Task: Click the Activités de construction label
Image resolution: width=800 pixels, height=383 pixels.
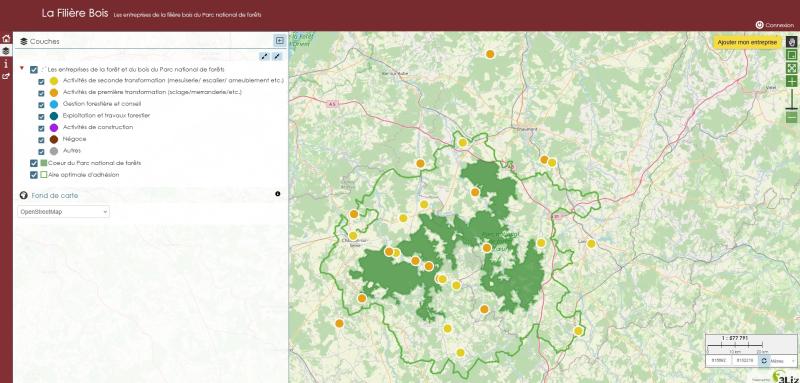Action: [x=98, y=127]
